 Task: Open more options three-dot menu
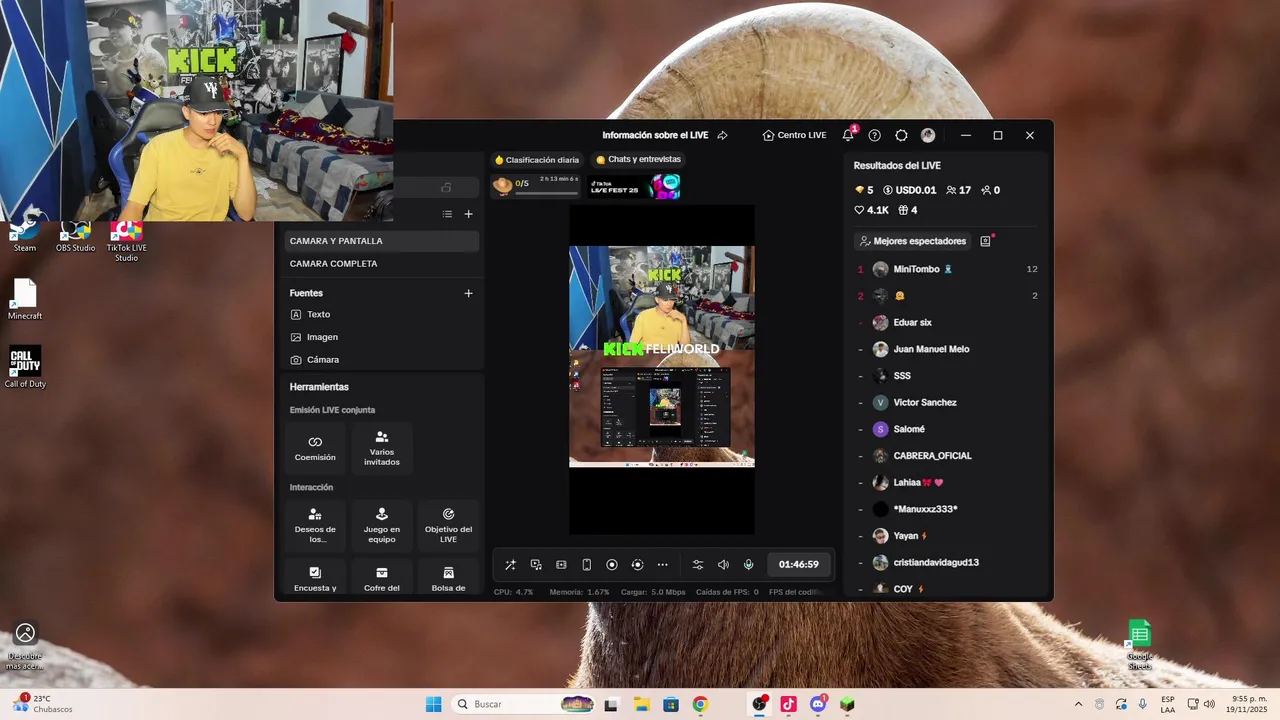662,565
